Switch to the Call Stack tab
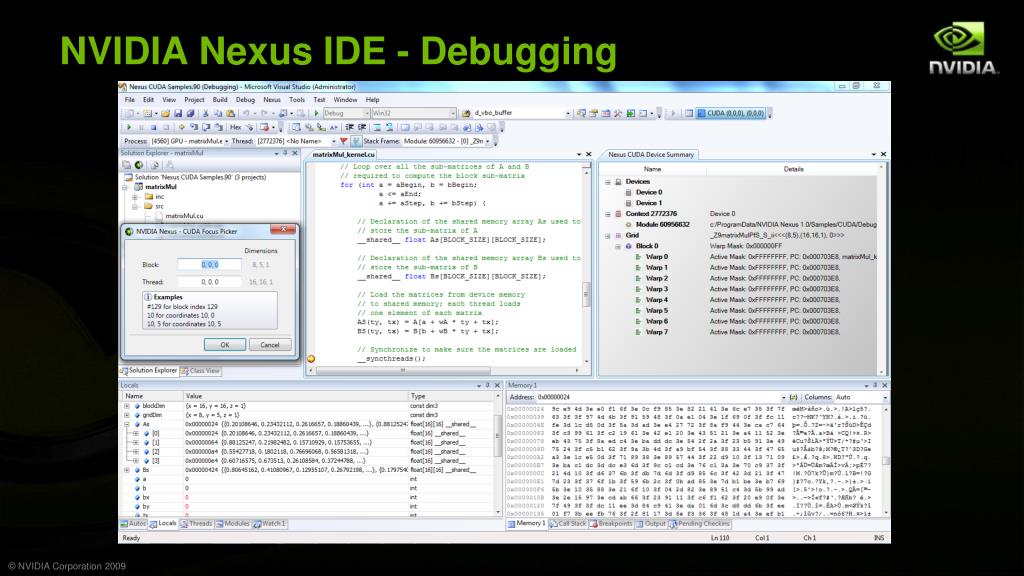 (x=568, y=524)
